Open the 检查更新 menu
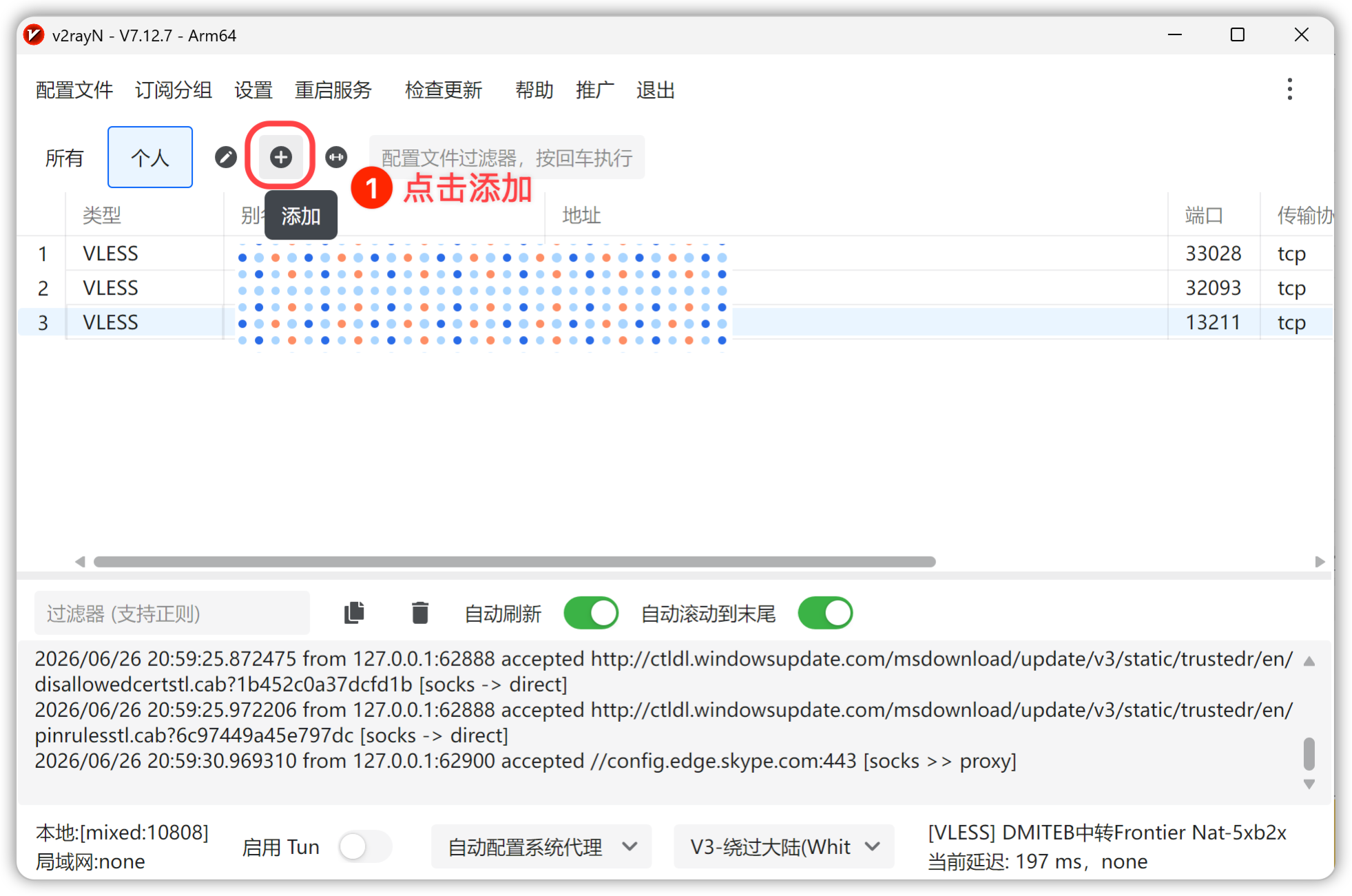The height and width of the screenshot is (896, 1352). (x=444, y=90)
